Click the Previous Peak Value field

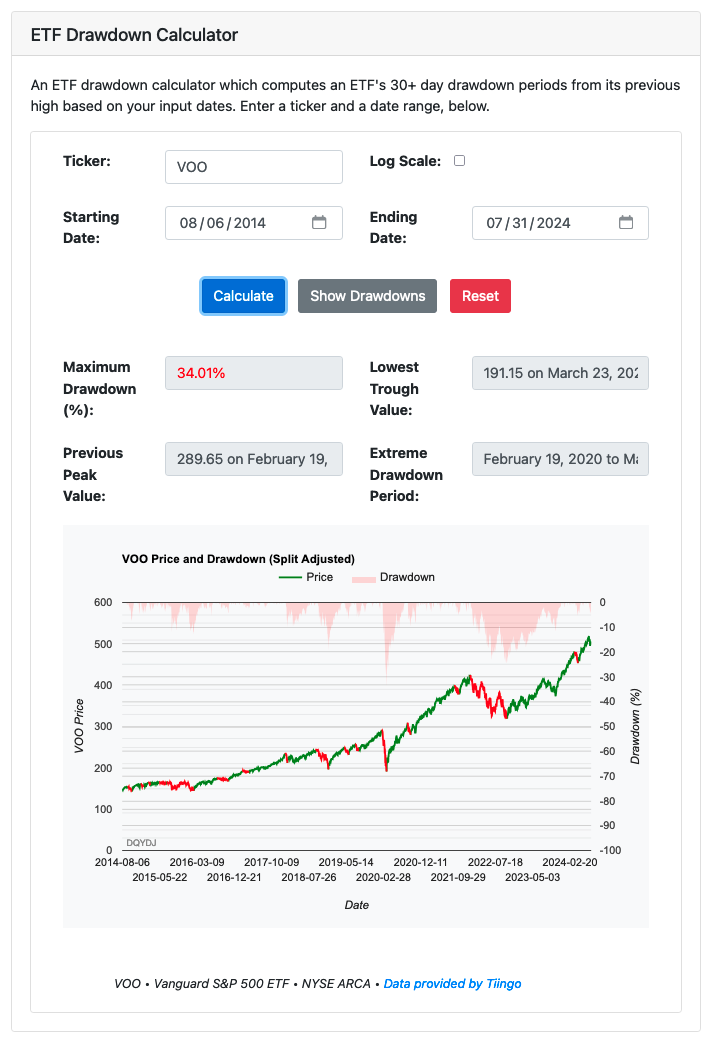point(253,458)
